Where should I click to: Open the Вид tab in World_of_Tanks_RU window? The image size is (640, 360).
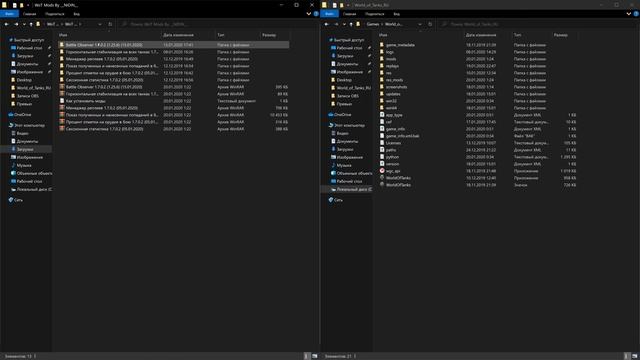click(396, 14)
